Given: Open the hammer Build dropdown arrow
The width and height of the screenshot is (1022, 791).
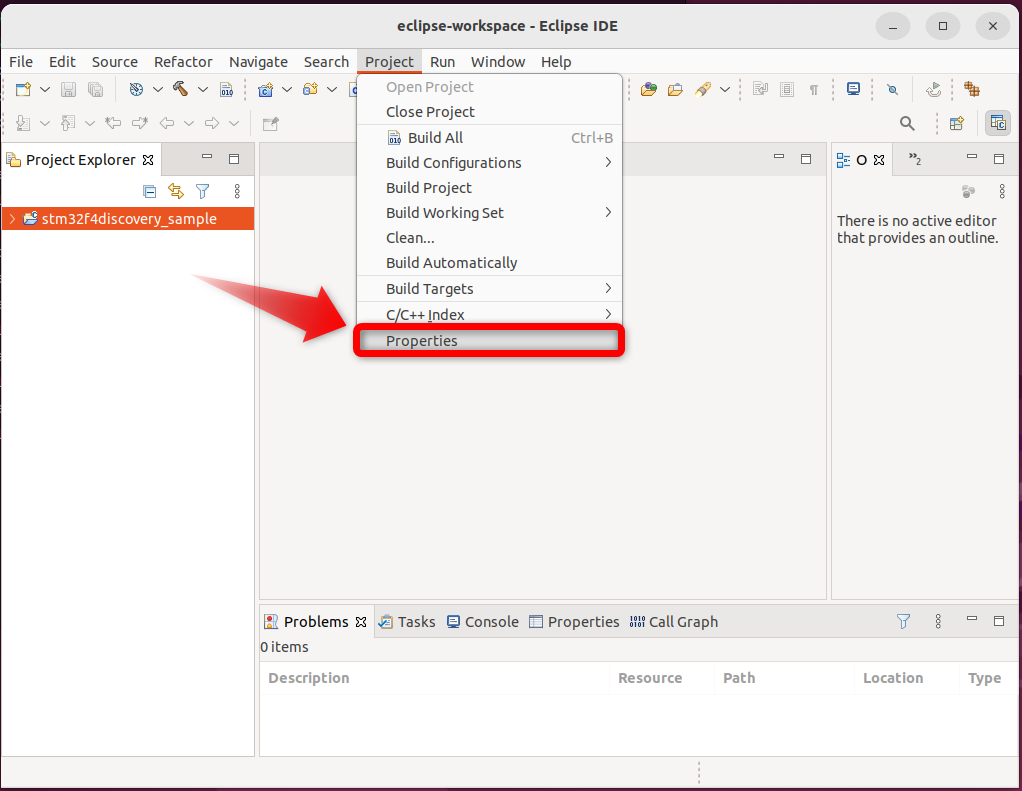Looking at the screenshot, I should point(203,89).
